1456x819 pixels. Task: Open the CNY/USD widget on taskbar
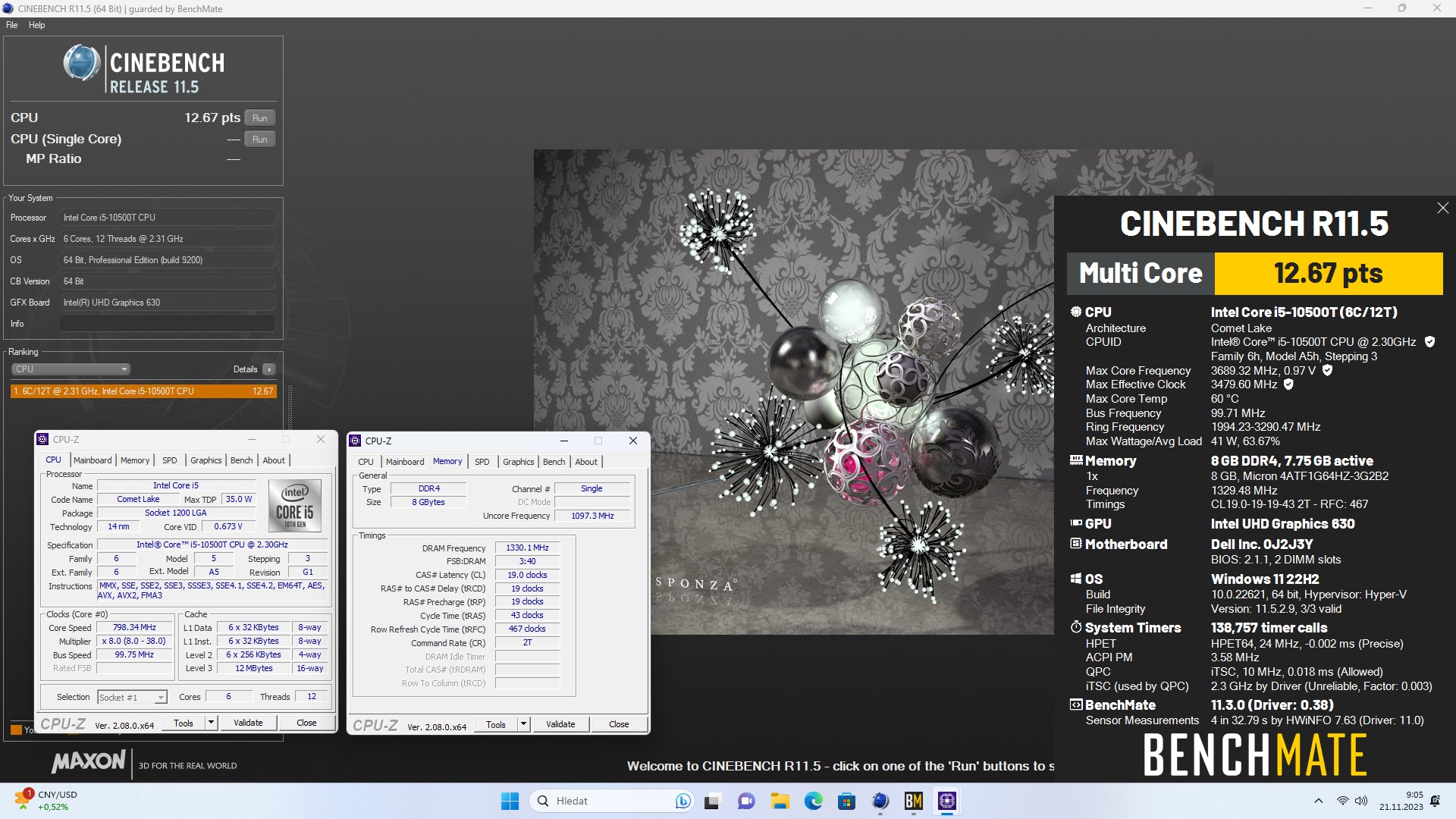(47, 801)
